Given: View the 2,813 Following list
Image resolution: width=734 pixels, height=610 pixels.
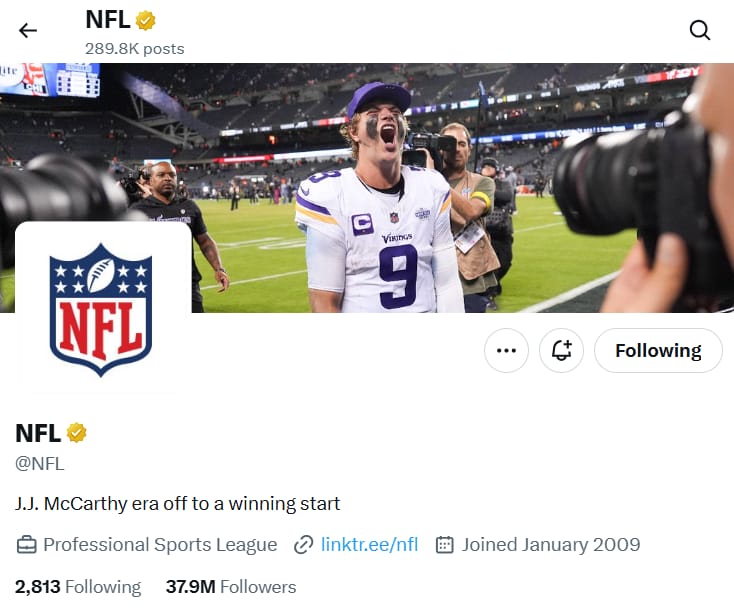Looking at the screenshot, I should click(78, 587).
